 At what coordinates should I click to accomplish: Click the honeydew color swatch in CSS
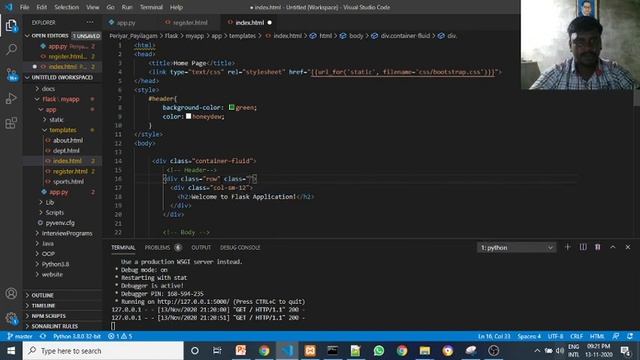(189, 116)
